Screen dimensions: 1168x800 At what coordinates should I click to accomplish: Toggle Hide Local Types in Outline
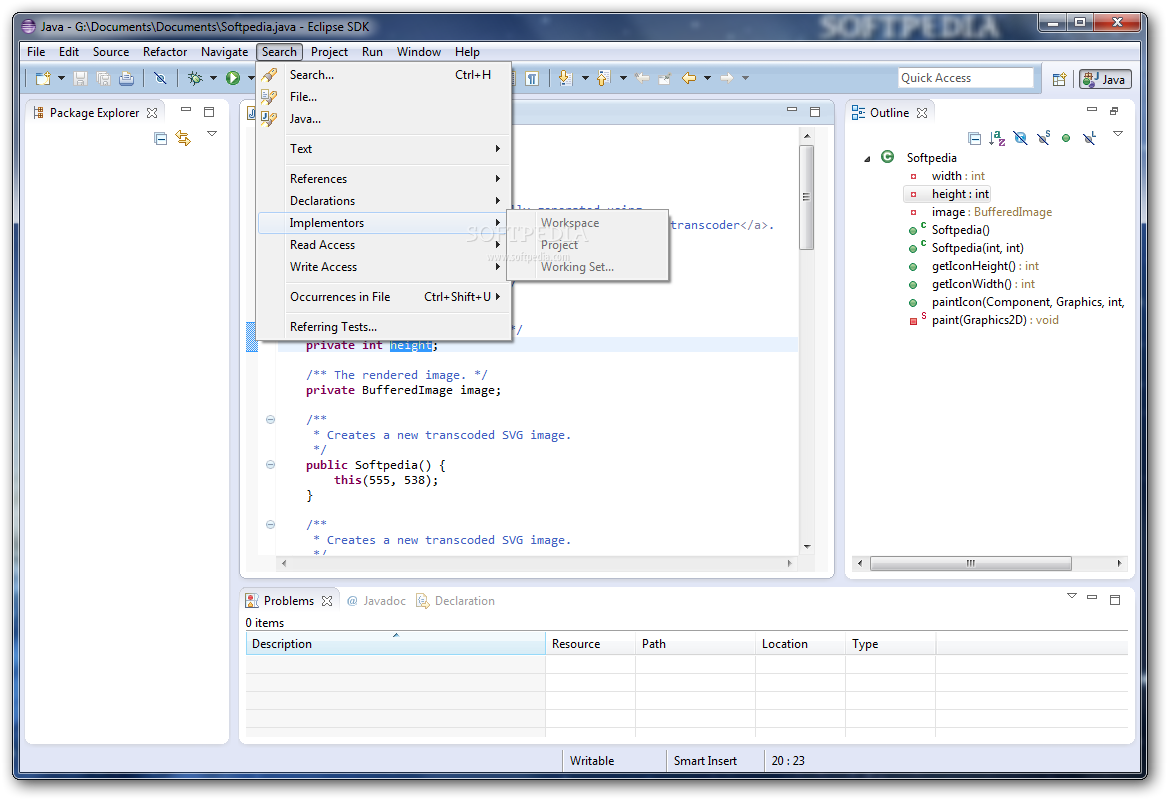point(1089,139)
